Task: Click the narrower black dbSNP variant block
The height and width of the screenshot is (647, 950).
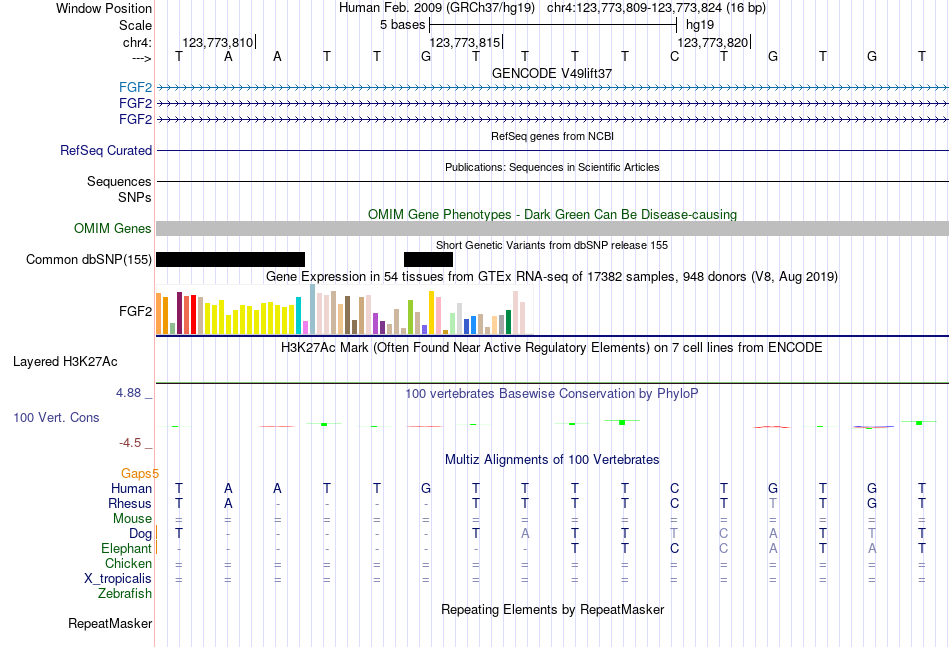Action: (428, 259)
